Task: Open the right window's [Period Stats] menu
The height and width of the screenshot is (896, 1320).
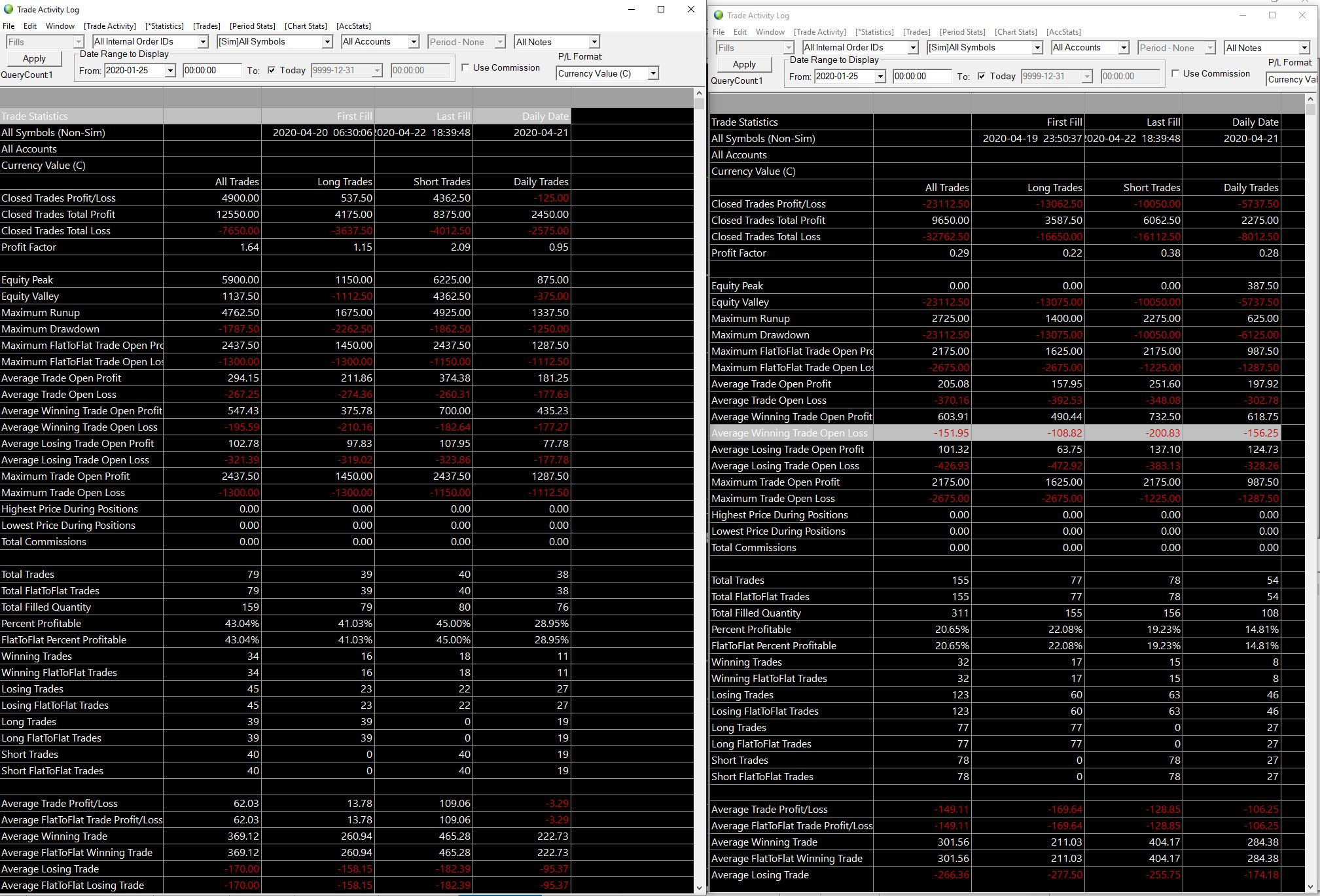Action: (962, 32)
